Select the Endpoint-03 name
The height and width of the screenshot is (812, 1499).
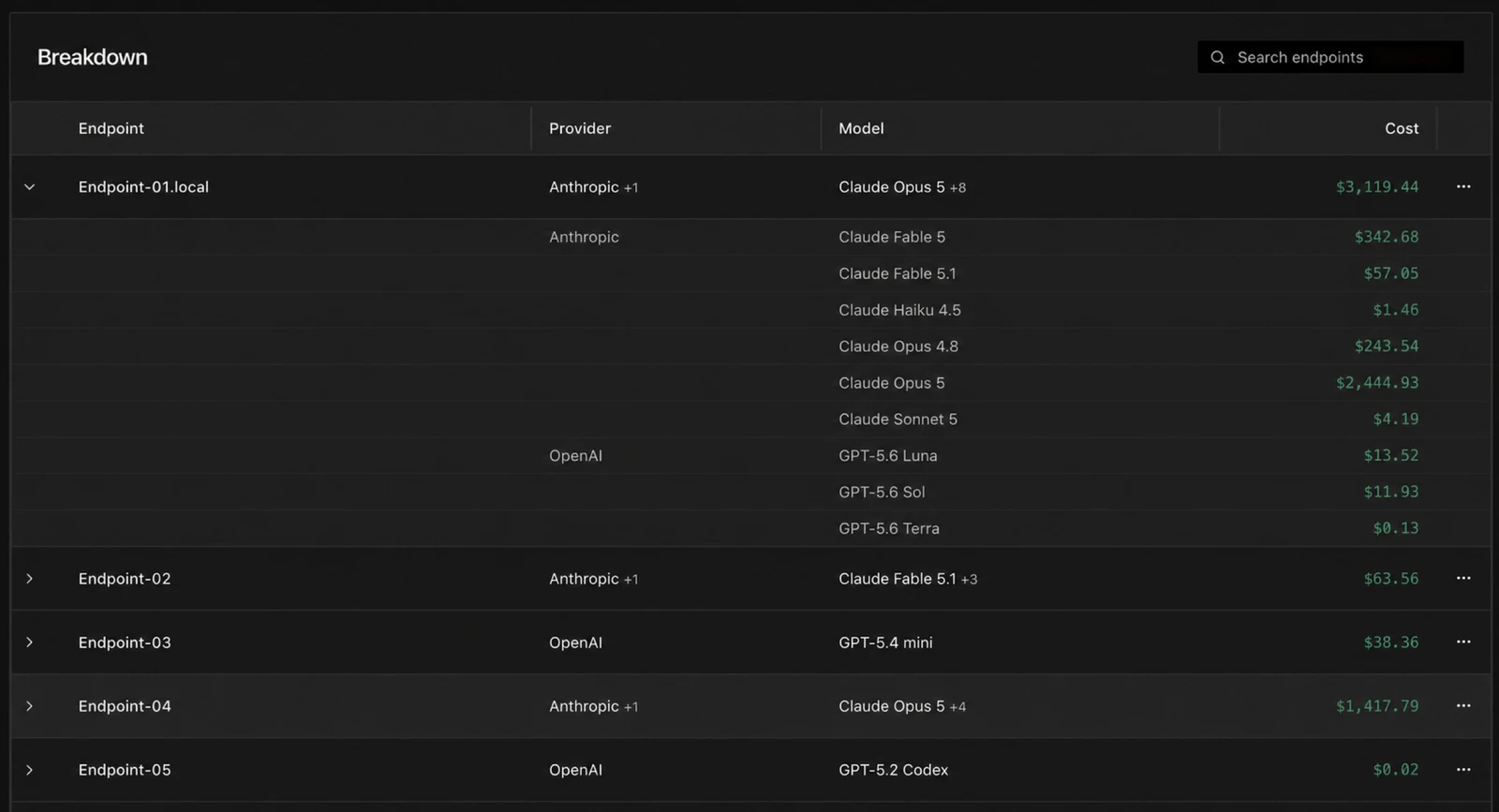125,642
